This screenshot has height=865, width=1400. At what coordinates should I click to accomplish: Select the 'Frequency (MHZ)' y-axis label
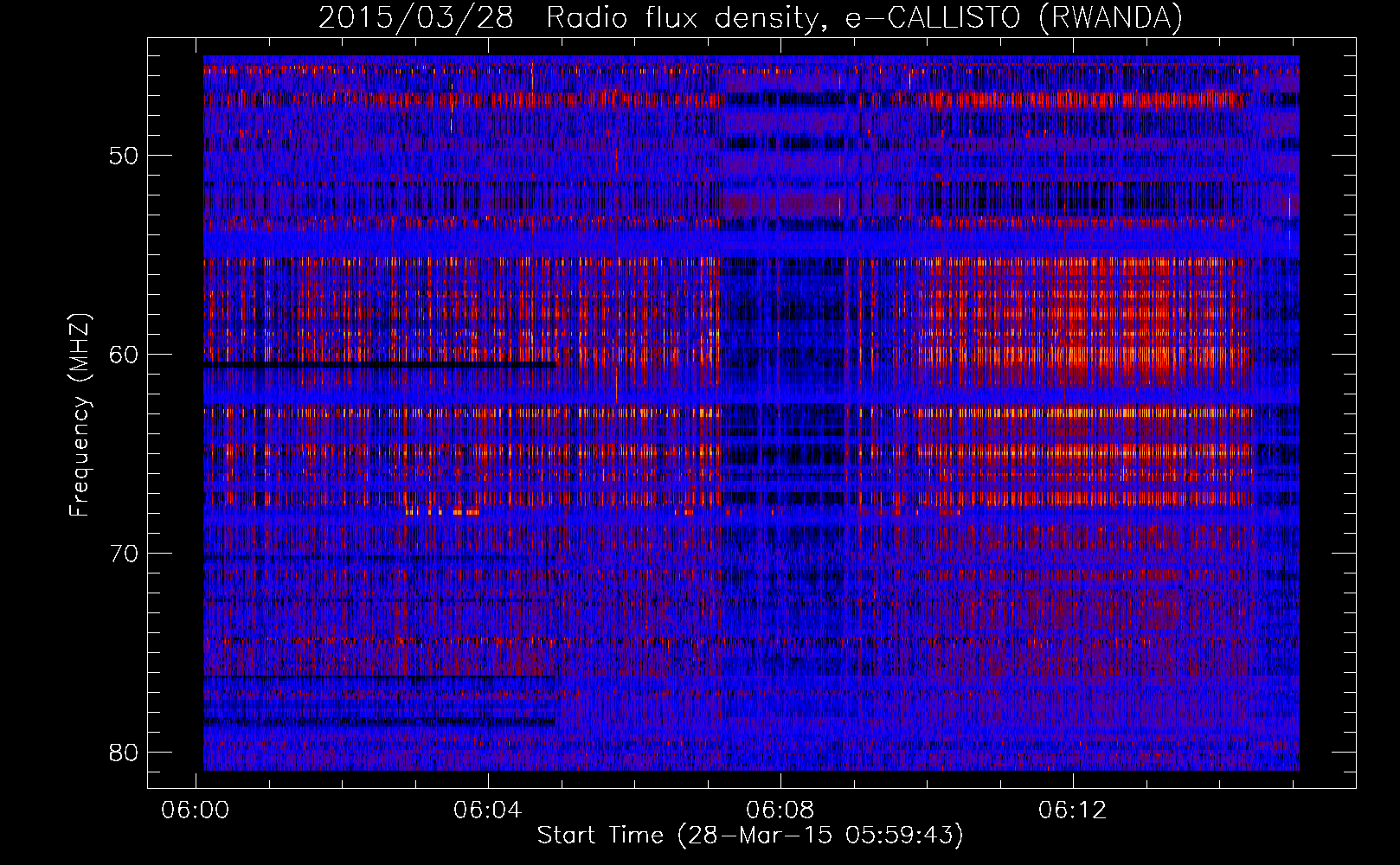point(80,415)
